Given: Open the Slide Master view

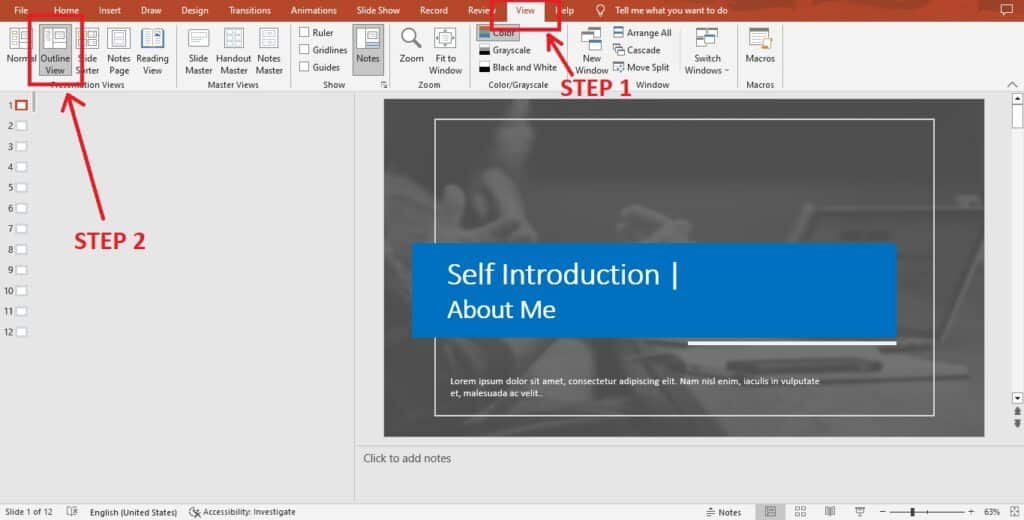Looking at the screenshot, I should coord(199,52).
